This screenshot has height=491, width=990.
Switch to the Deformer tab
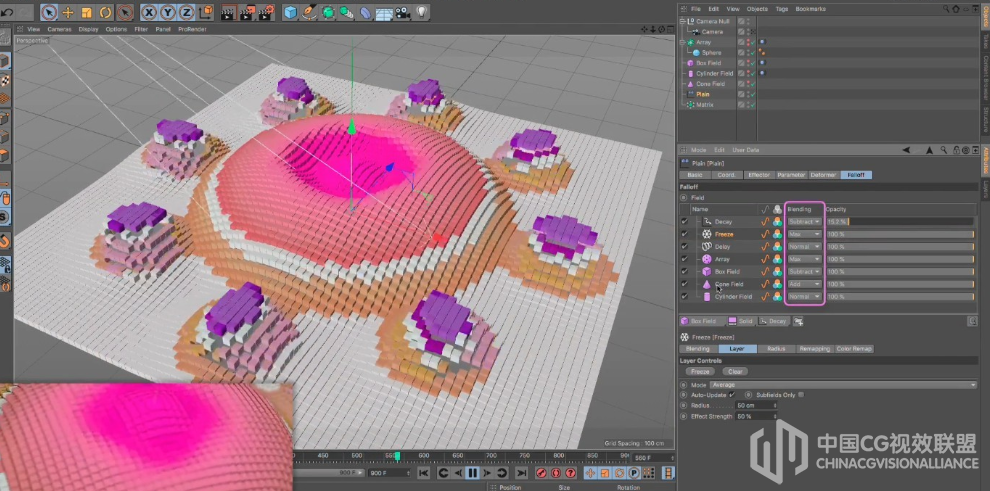click(823, 175)
